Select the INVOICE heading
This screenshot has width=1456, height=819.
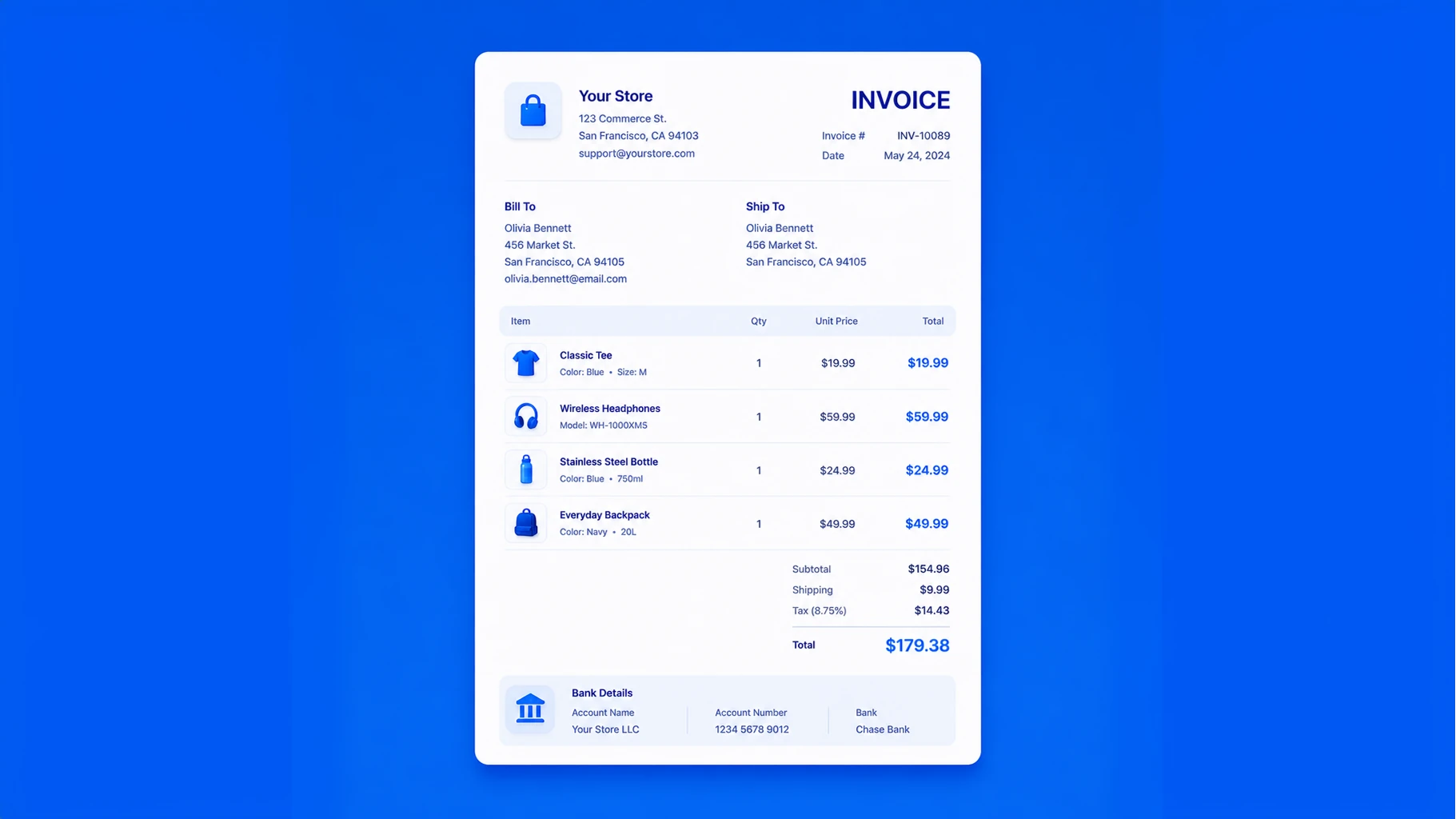[x=900, y=100]
